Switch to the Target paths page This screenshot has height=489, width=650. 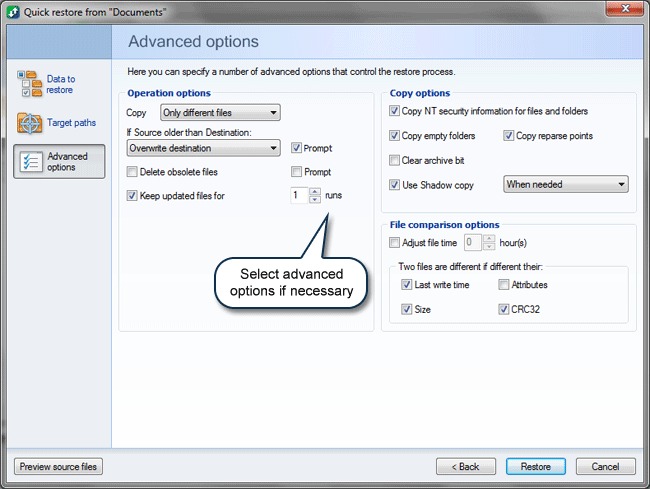click(71, 123)
